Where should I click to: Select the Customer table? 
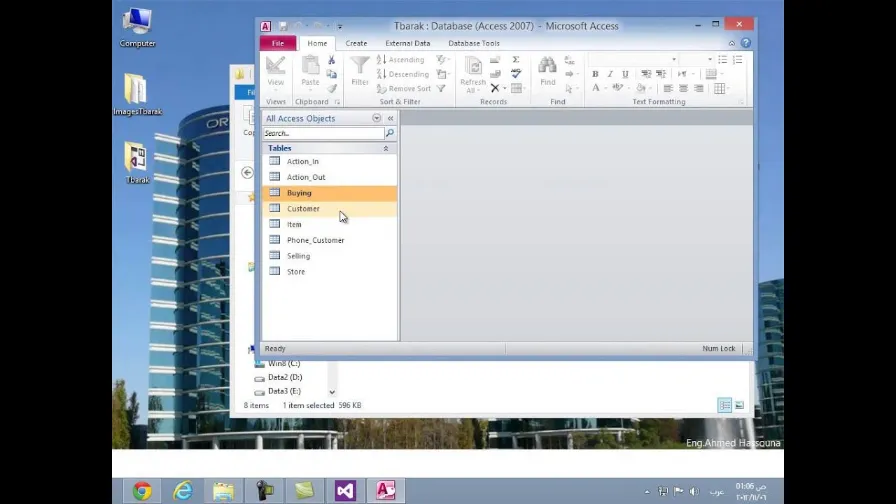330,209
